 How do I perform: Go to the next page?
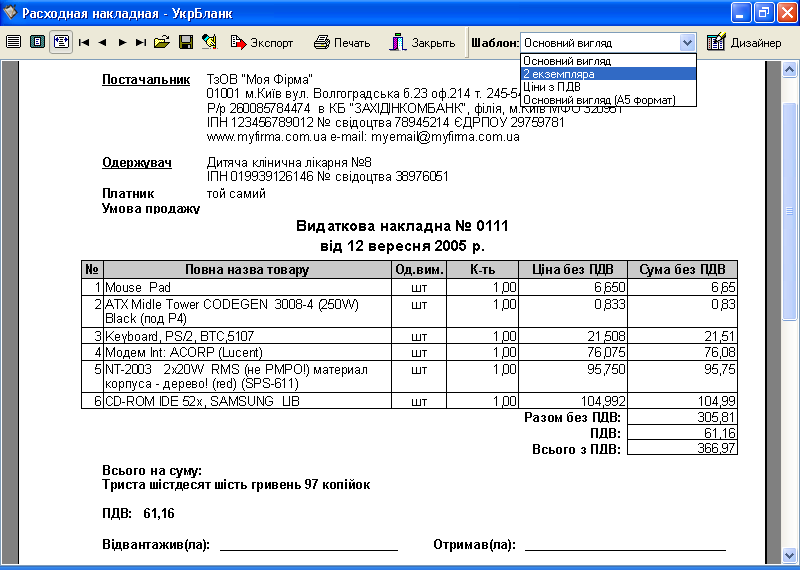coord(122,43)
